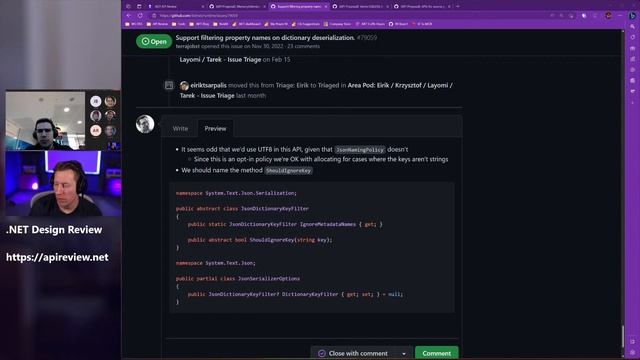The image size is (640, 360).
Task: Close the active Support filtering tab
Action: coord(326,7)
